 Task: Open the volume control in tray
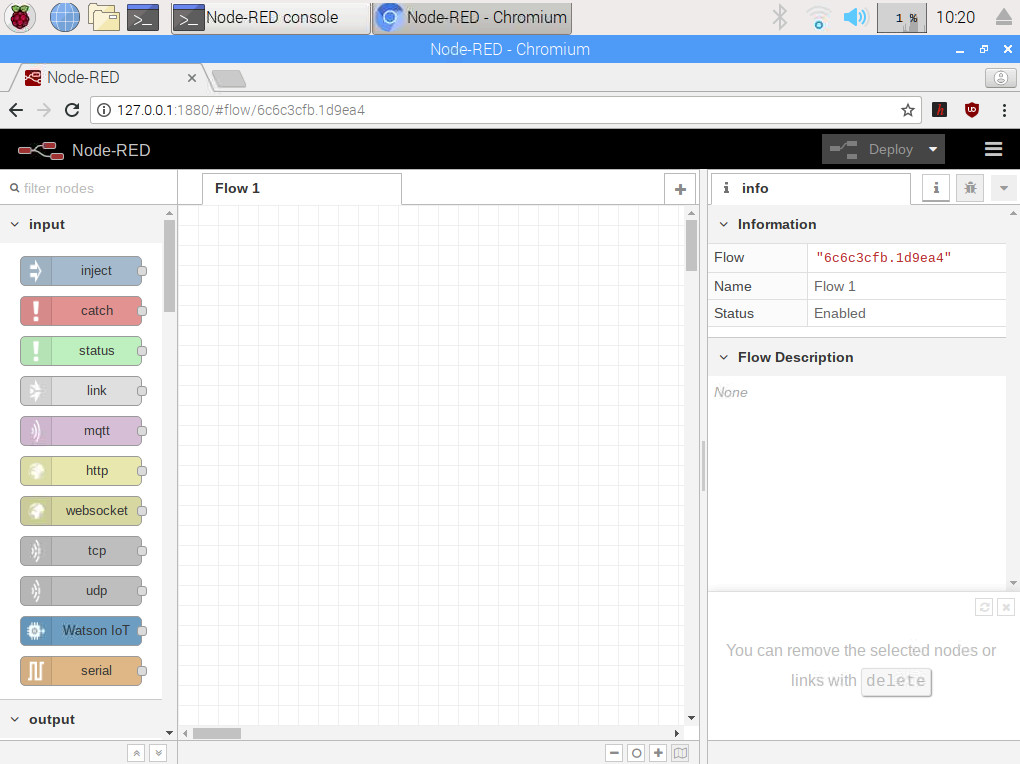point(855,18)
